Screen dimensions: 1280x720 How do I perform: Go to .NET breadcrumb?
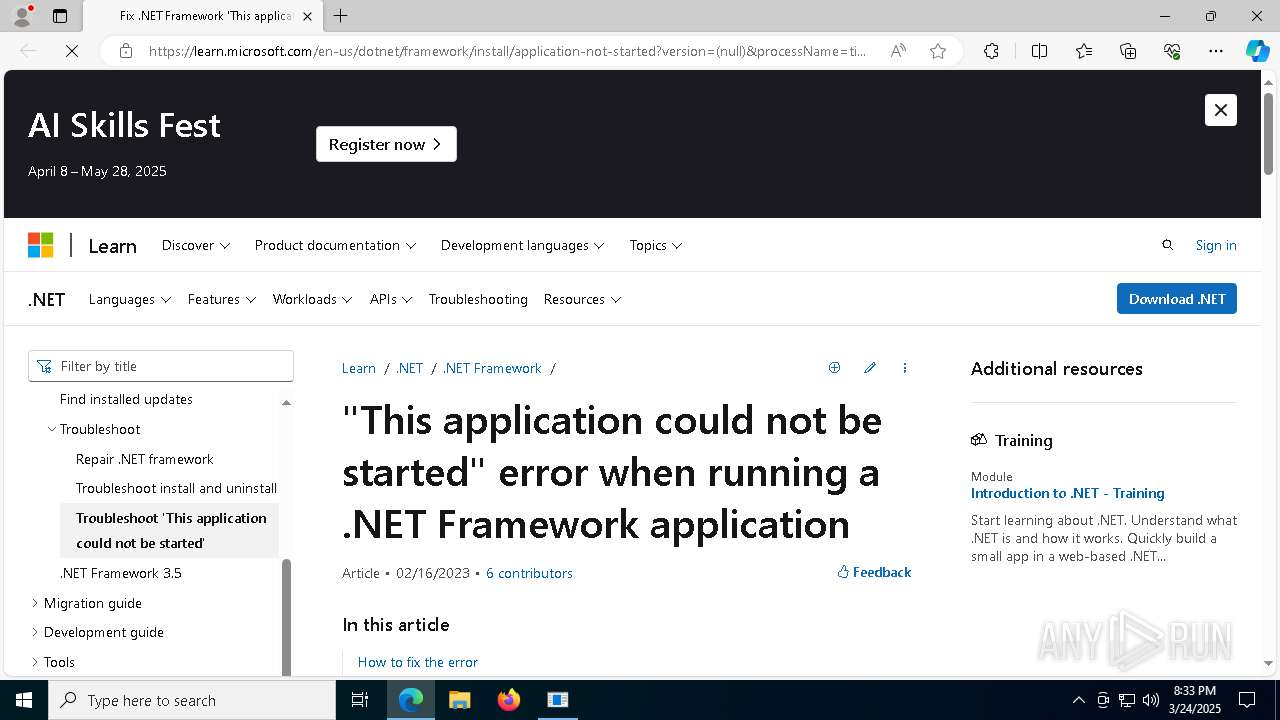click(x=410, y=368)
